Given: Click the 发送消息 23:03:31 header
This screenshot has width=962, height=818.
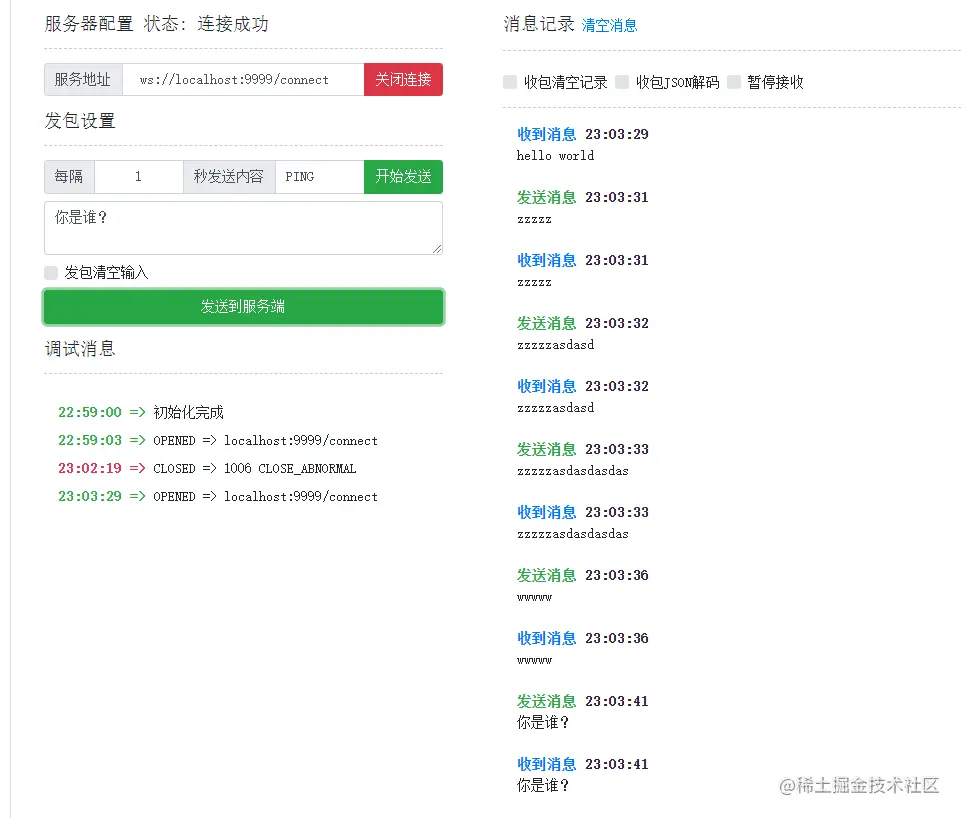Looking at the screenshot, I should [x=582, y=197].
